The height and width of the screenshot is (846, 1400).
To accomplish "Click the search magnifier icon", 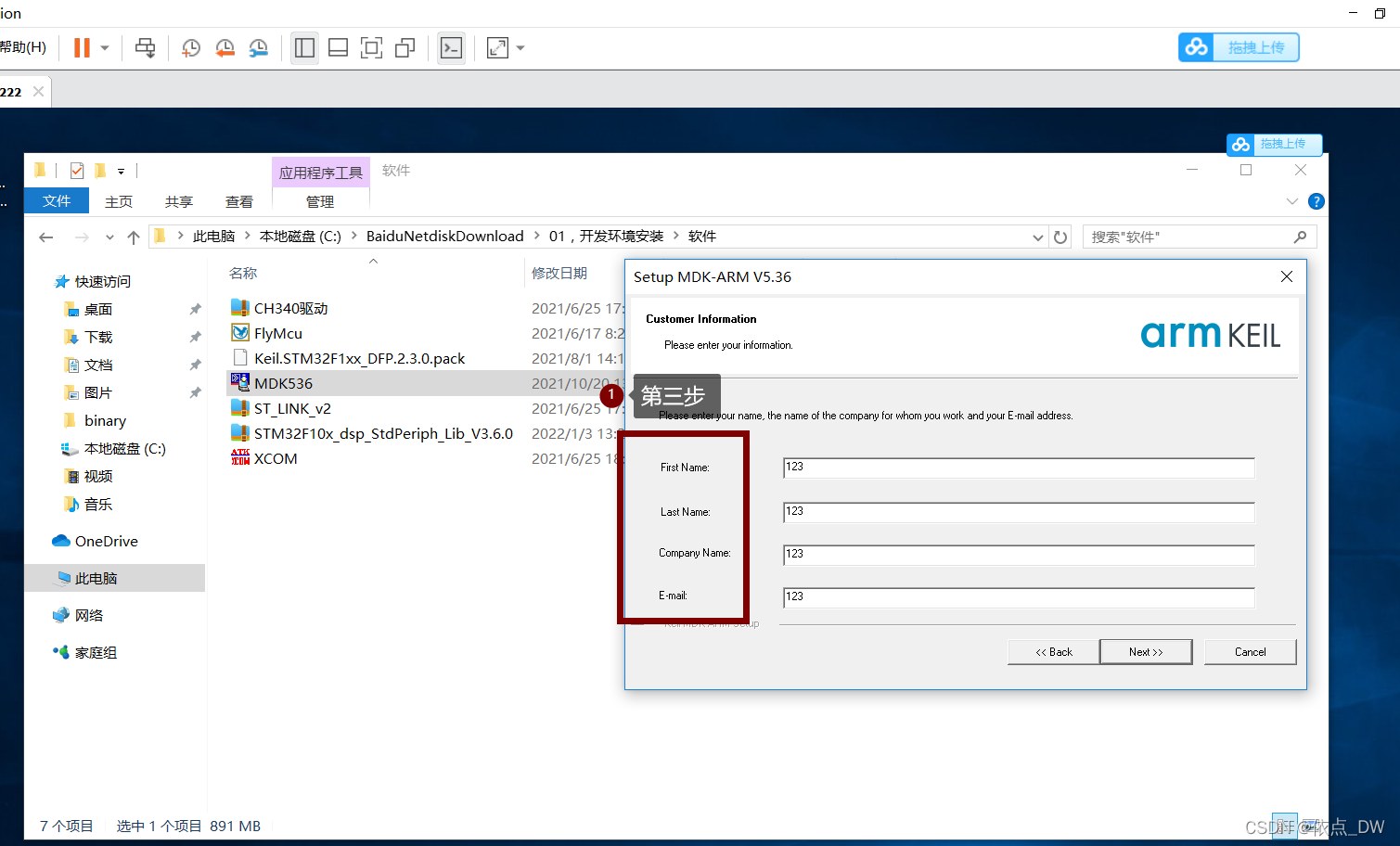I will 1300,237.
